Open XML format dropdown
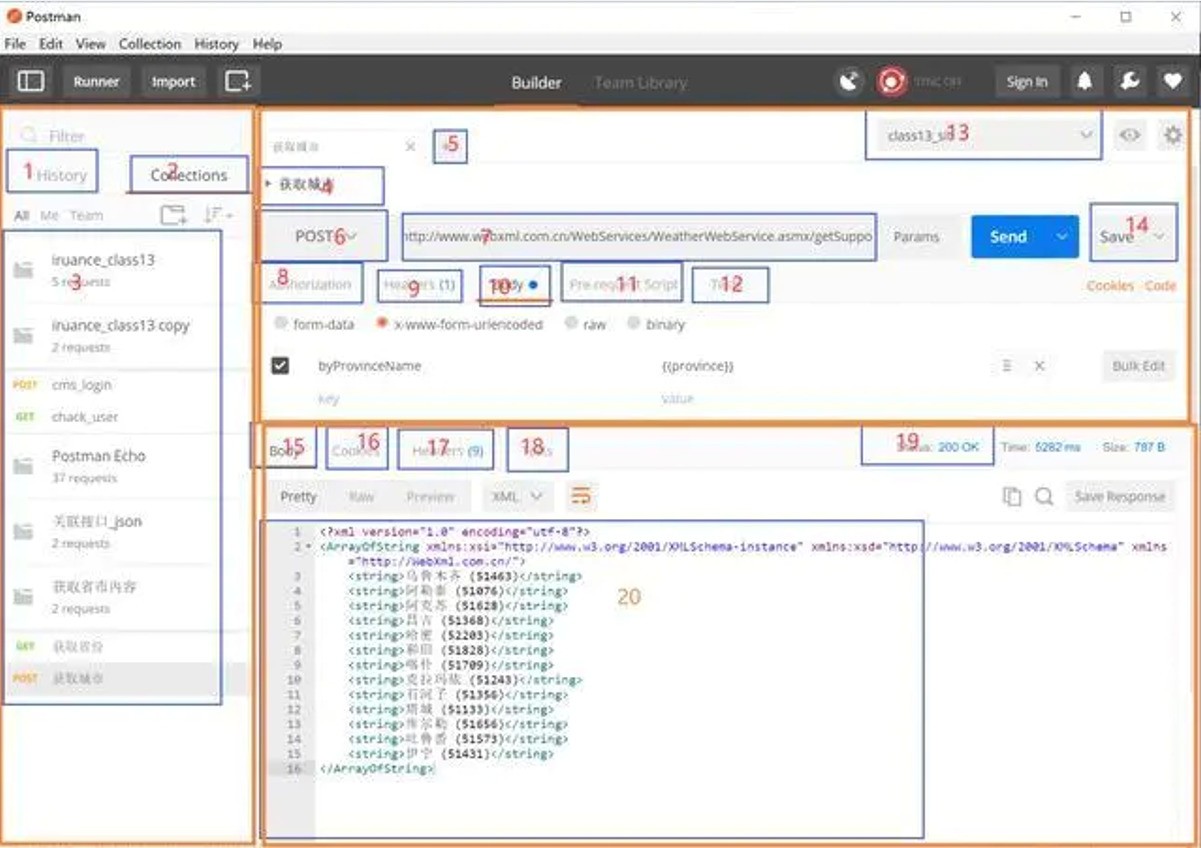1201x848 pixels. click(517, 496)
